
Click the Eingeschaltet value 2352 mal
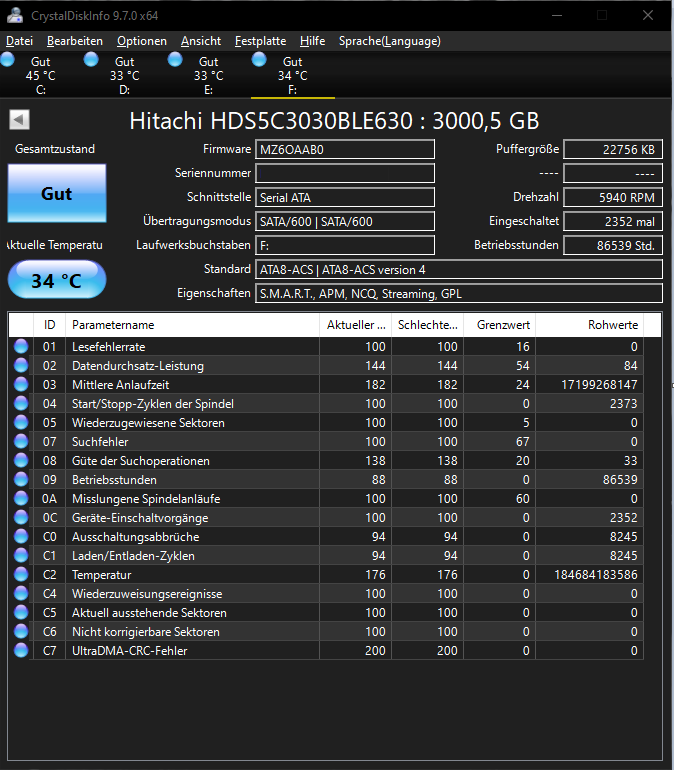pos(613,221)
